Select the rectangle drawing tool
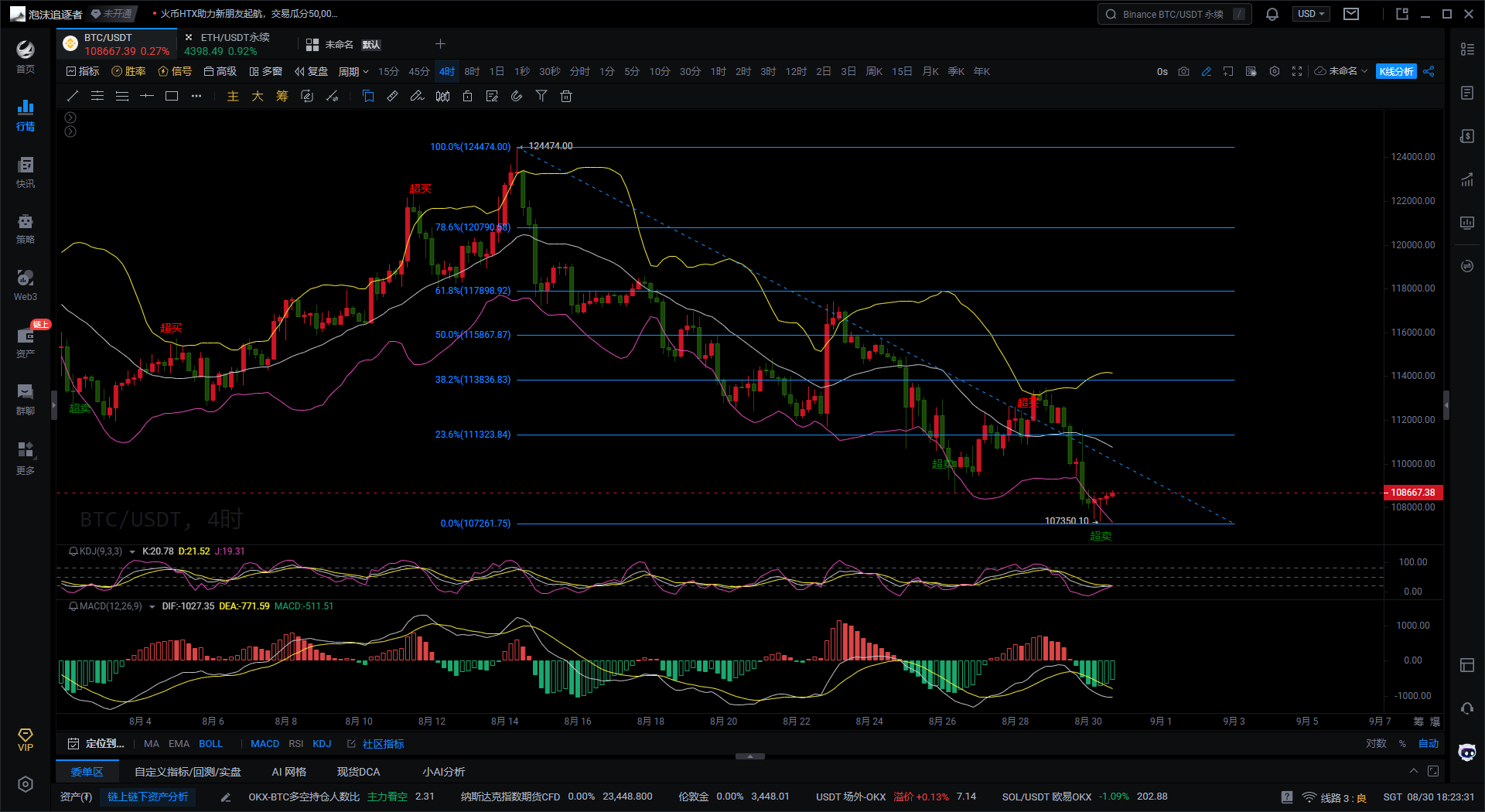 click(x=172, y=96)
